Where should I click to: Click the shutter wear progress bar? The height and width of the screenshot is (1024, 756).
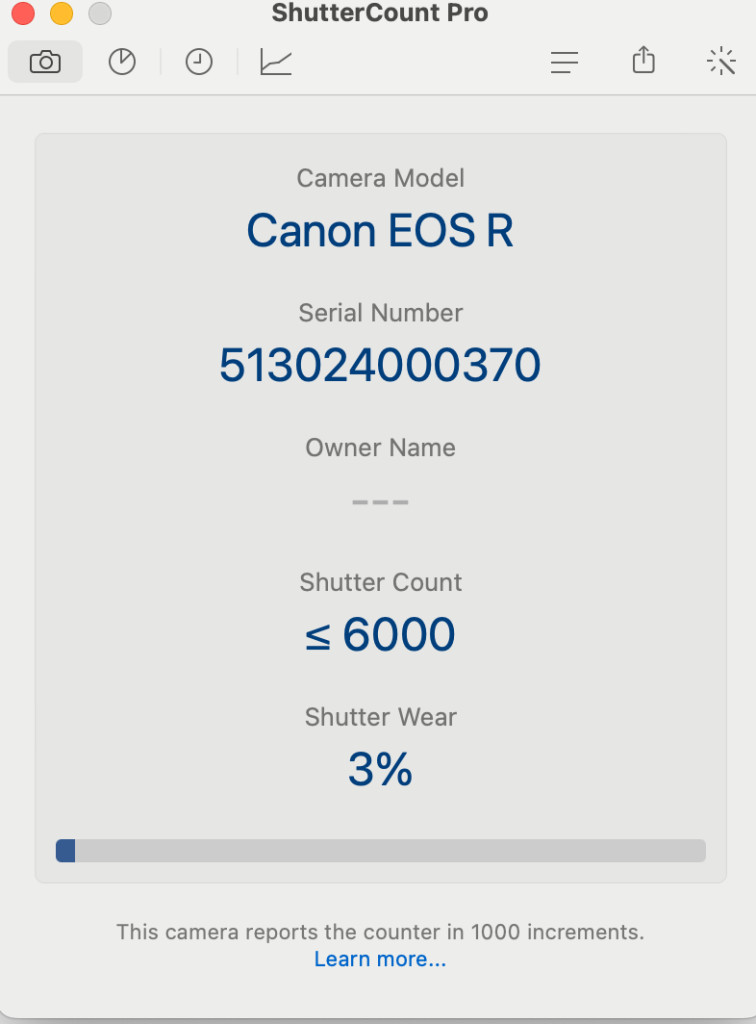click(381, 850)
